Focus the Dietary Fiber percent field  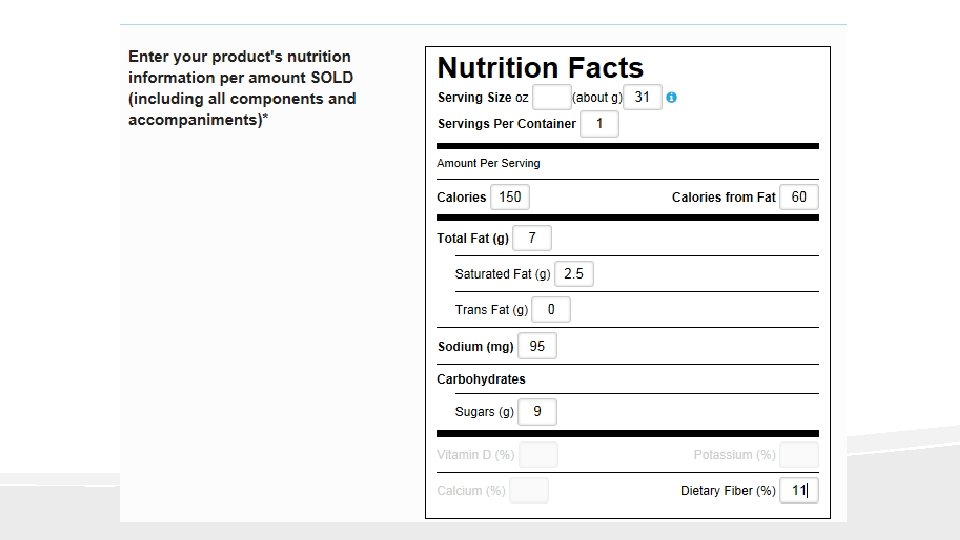[x=799, y=491]
